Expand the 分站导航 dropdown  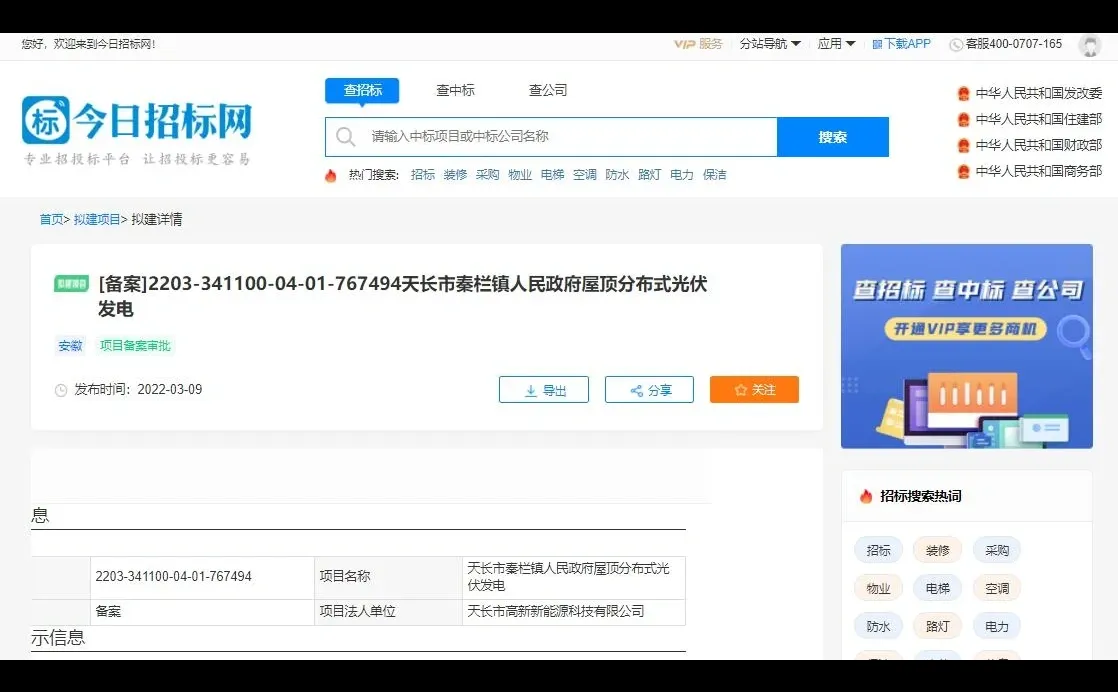point(768,44)
